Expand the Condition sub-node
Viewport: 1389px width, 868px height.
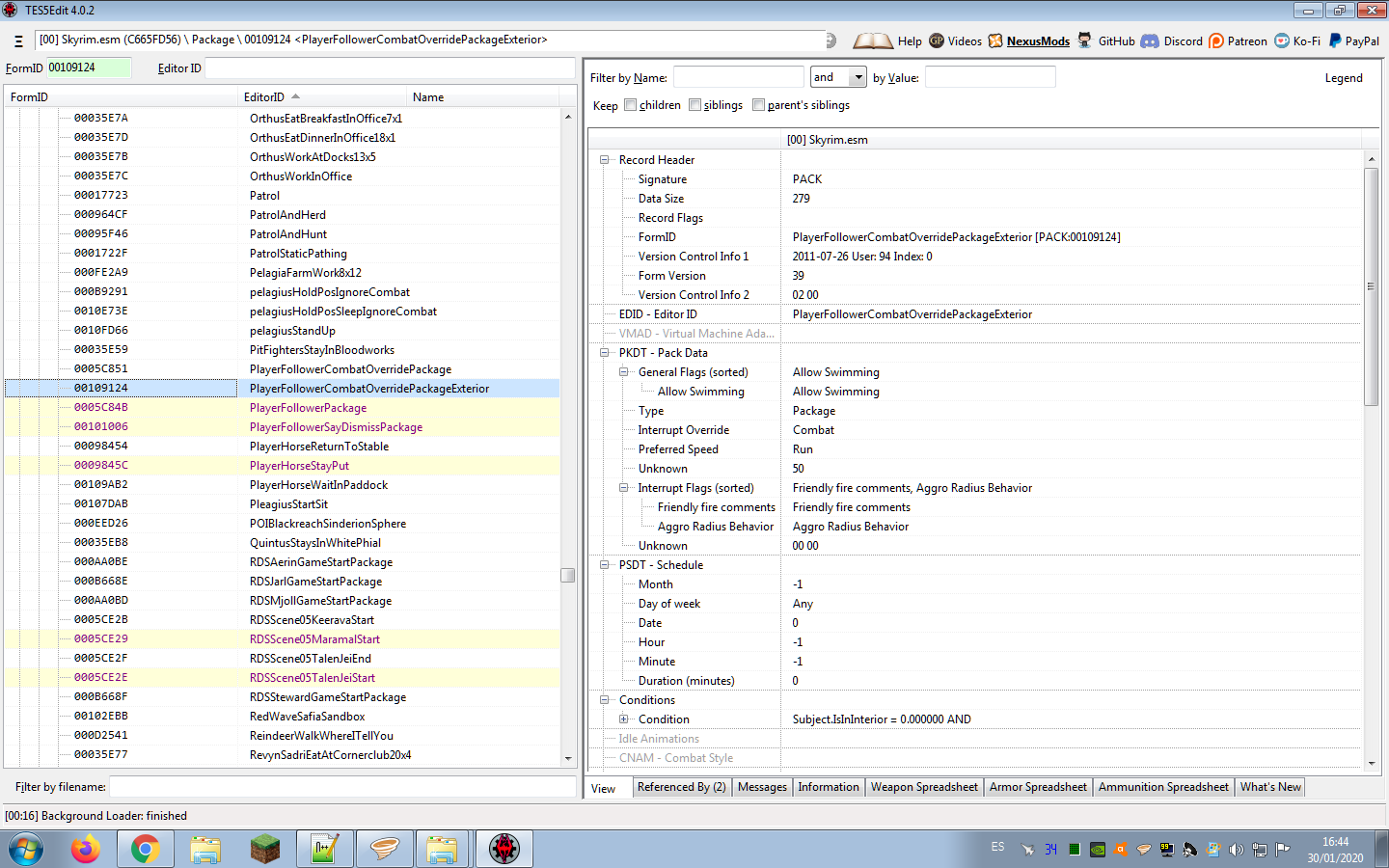(x=624, y=719)
